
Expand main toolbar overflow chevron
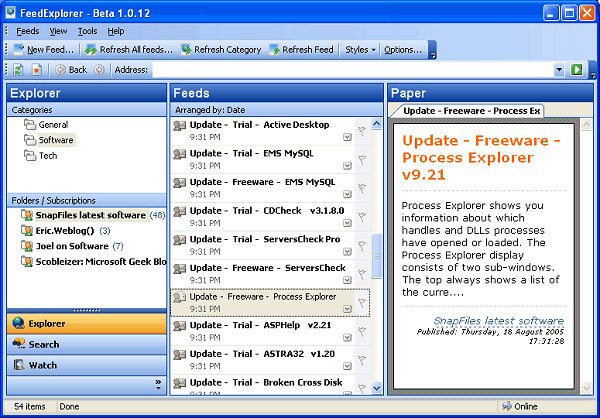(x=432, y=51)
